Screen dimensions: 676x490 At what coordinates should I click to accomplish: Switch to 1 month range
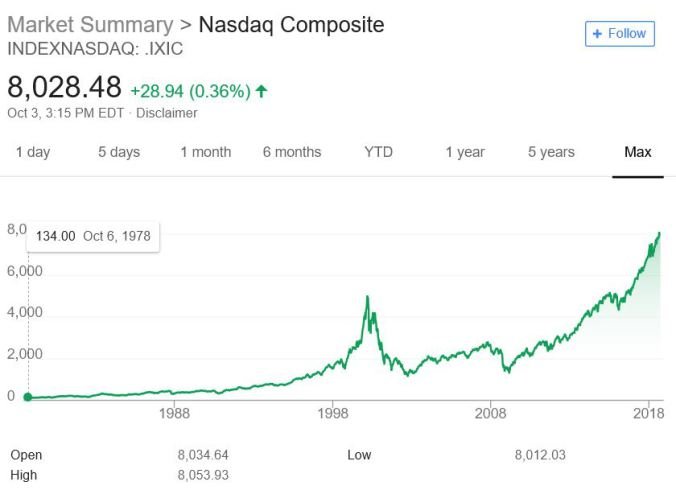(206, 152)
